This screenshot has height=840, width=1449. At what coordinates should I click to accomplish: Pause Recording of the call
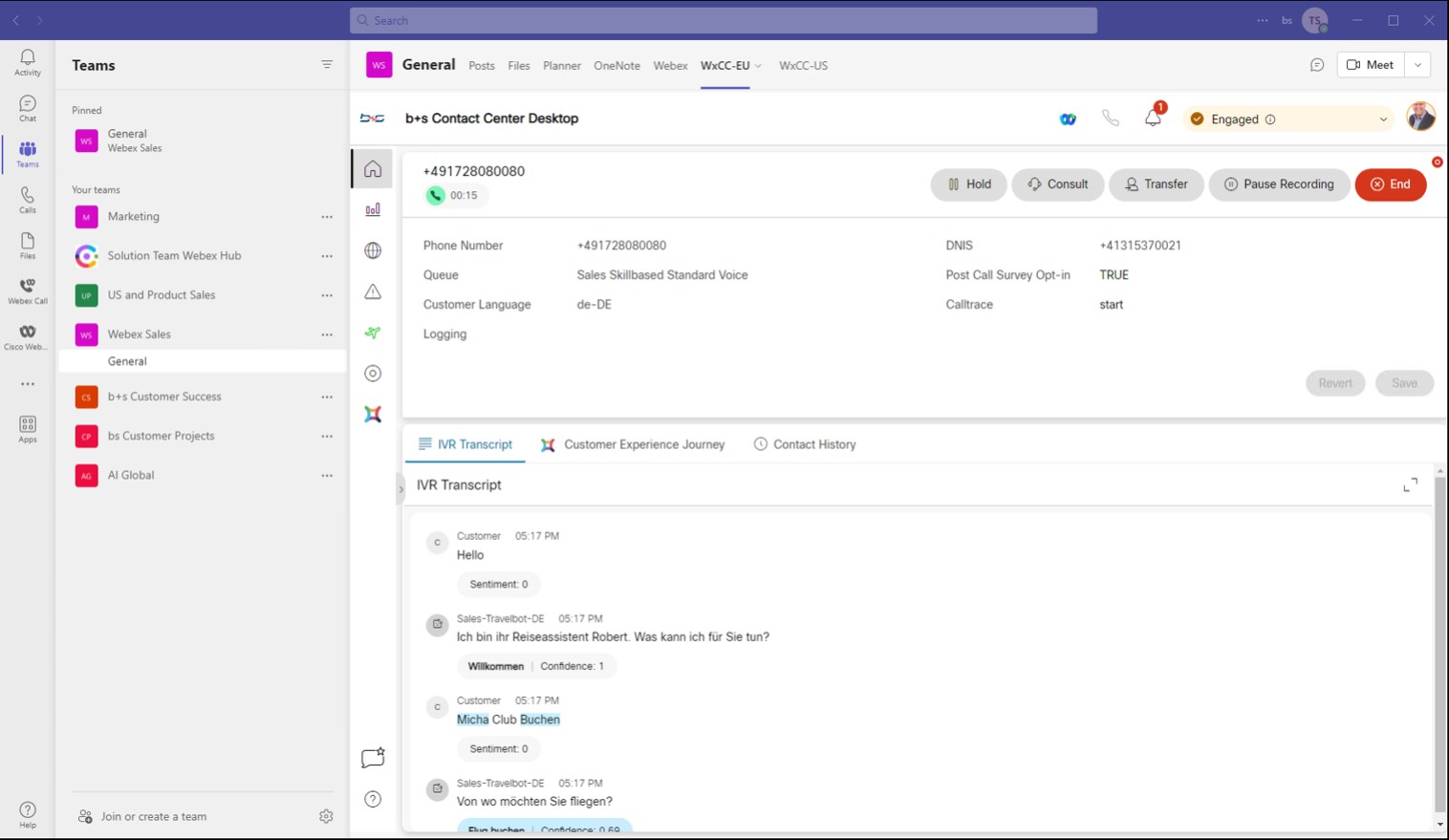tap(1279, 184)
